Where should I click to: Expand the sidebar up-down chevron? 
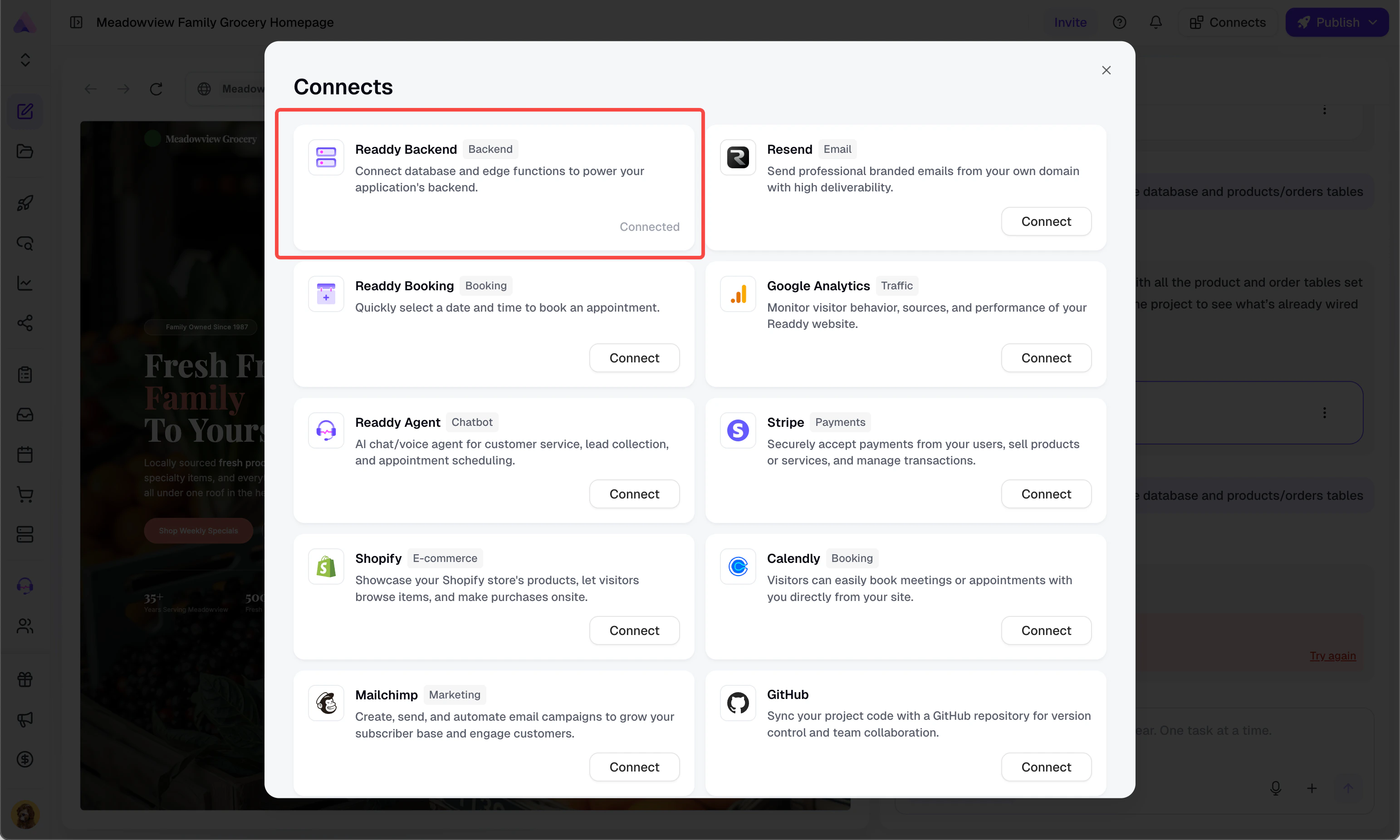(x=25, y=59)
